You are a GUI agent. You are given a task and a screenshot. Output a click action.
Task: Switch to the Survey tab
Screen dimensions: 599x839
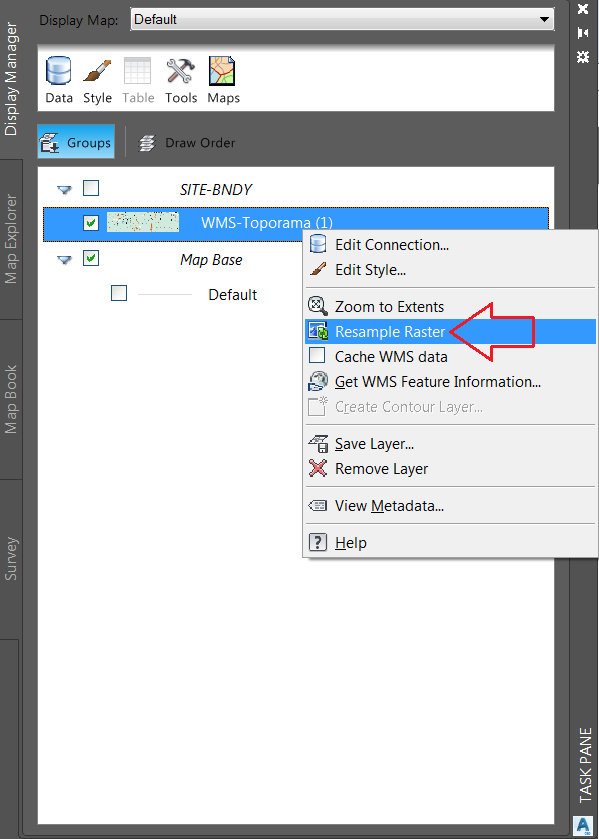tap(11, 559)
